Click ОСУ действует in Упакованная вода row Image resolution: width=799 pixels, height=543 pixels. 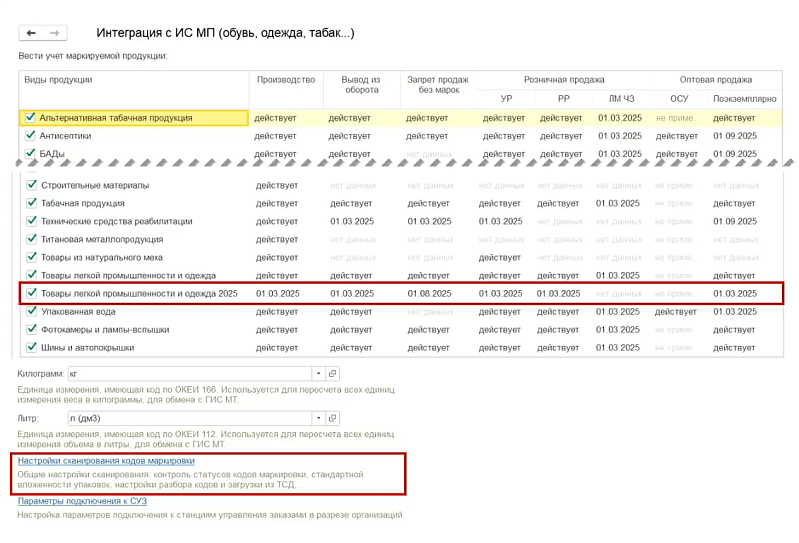tap(675, 312)
